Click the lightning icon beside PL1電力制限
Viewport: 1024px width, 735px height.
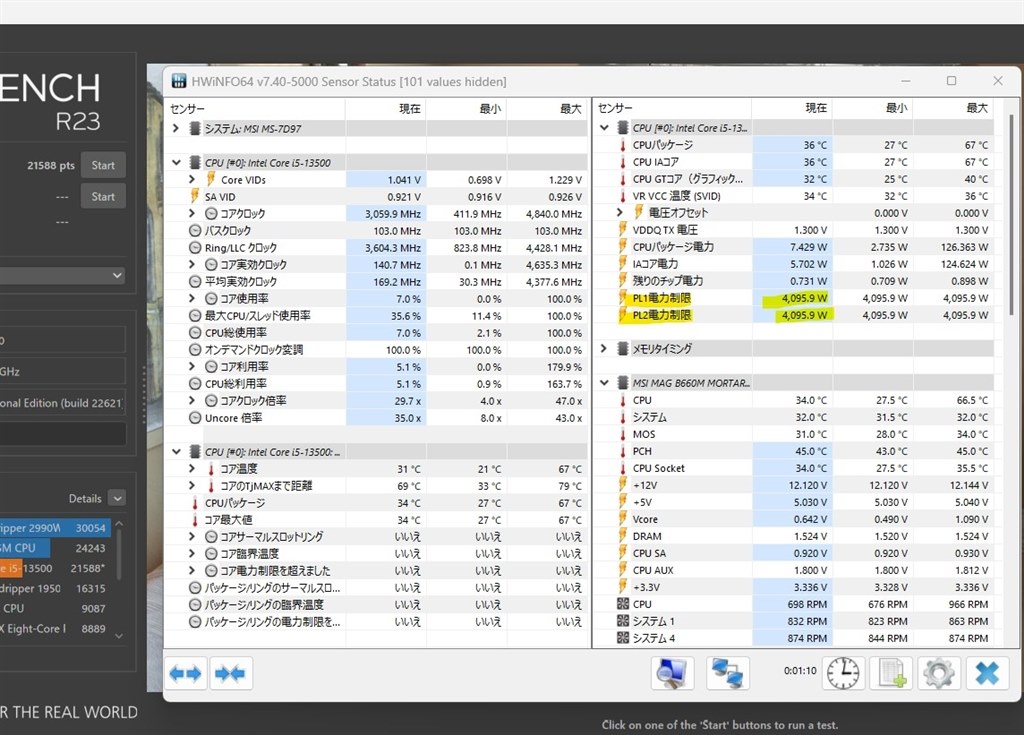tap(622, 298)
